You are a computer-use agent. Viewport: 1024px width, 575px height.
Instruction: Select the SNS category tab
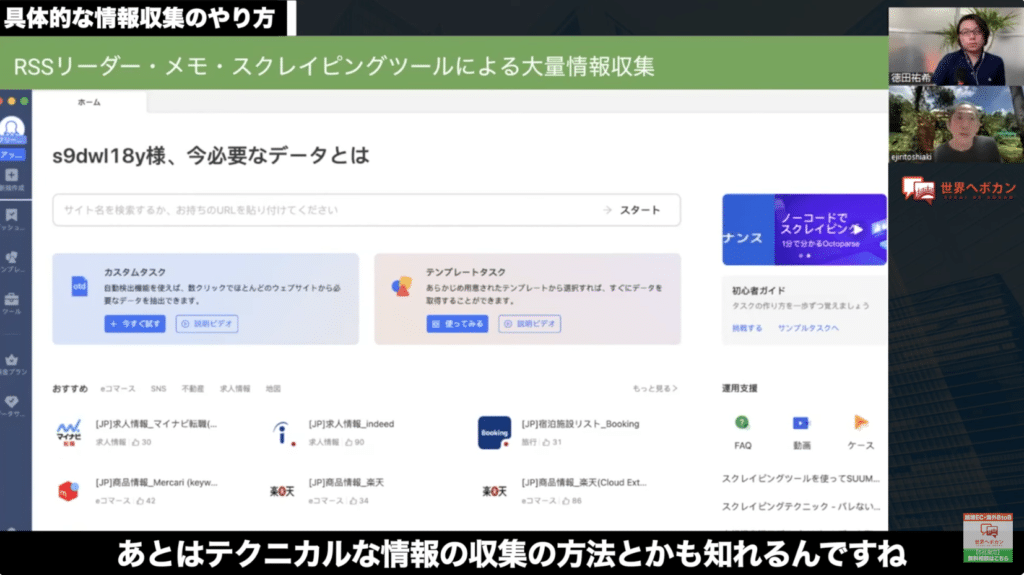(159, 389)
